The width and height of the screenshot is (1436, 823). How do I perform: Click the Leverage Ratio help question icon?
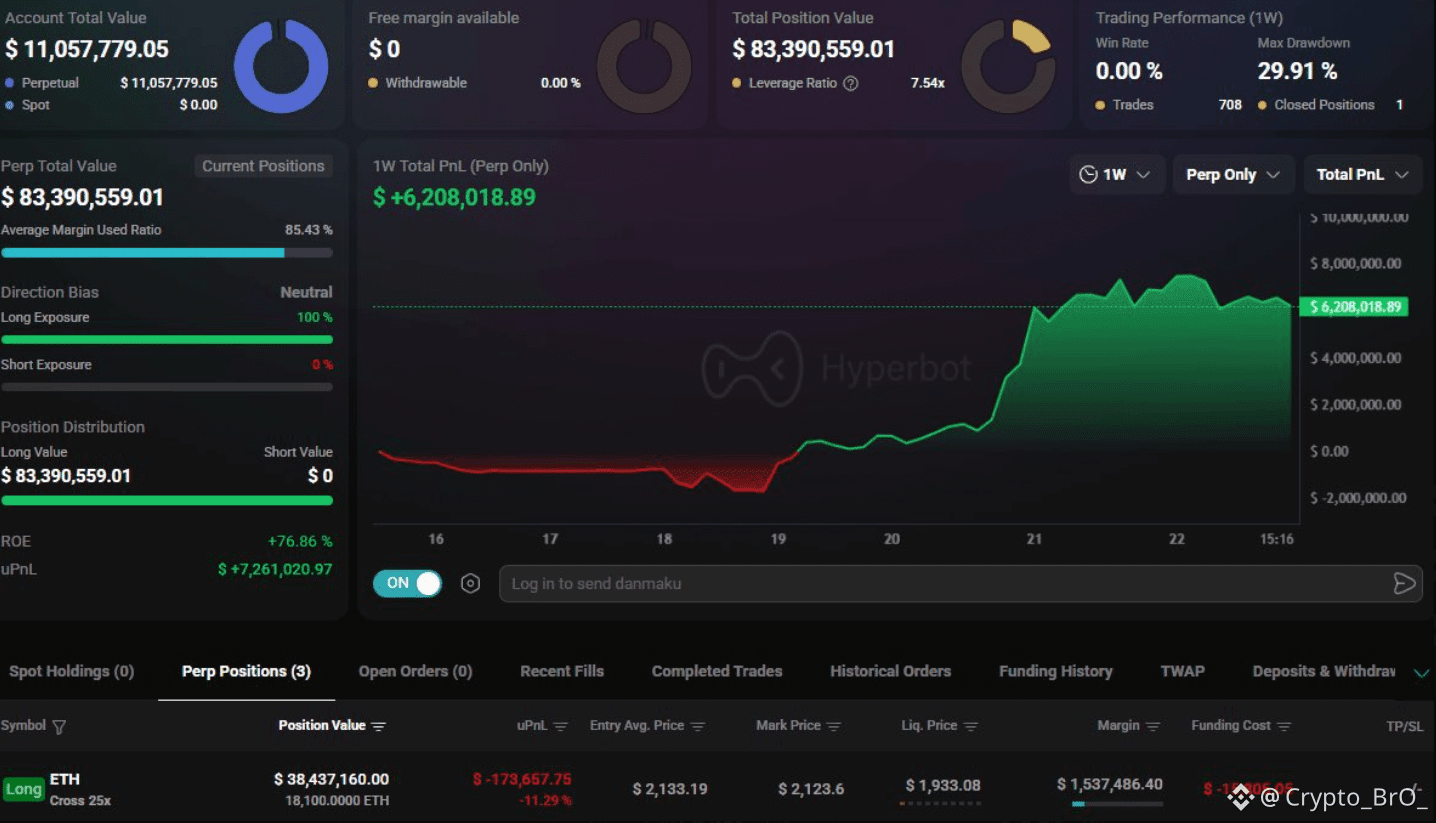point(851,83)
